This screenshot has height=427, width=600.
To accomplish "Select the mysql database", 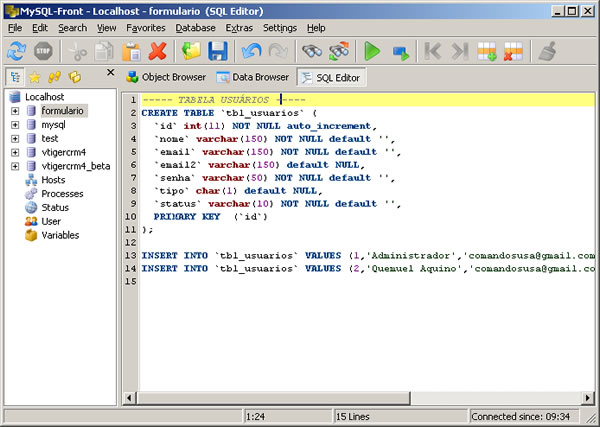I will pos(54,125).
